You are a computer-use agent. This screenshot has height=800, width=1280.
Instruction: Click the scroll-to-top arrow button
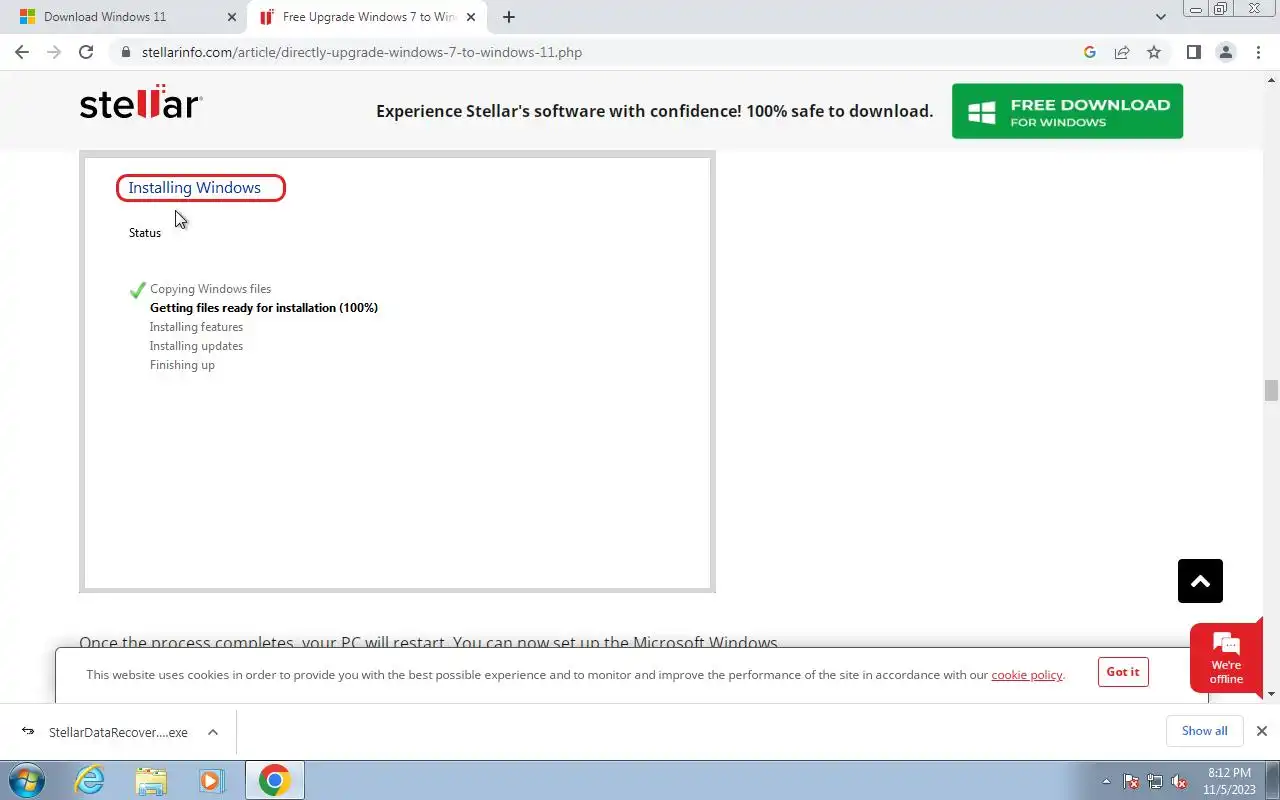(1200, 581)
